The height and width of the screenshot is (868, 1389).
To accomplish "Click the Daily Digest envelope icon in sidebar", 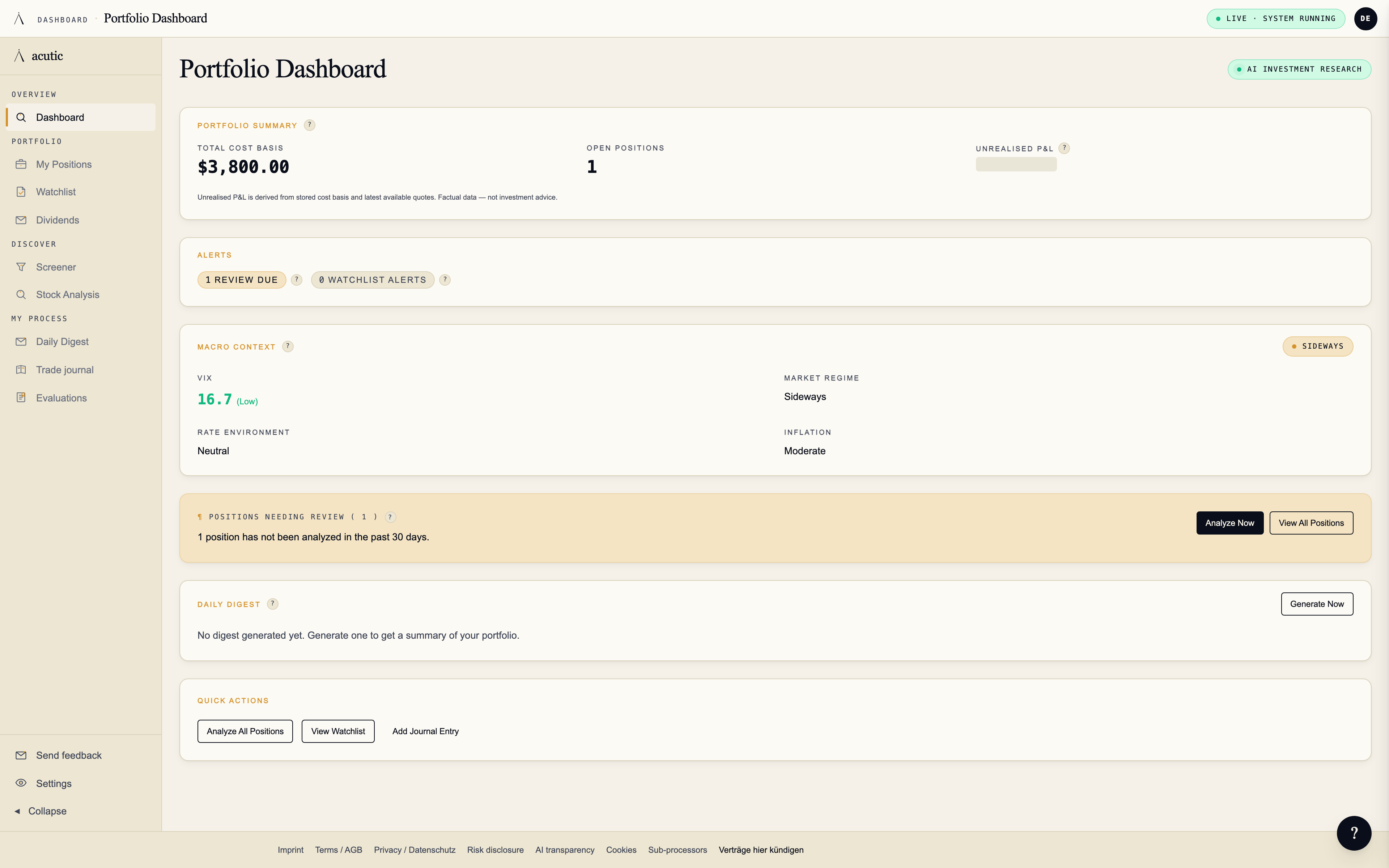I will point(21,341).
